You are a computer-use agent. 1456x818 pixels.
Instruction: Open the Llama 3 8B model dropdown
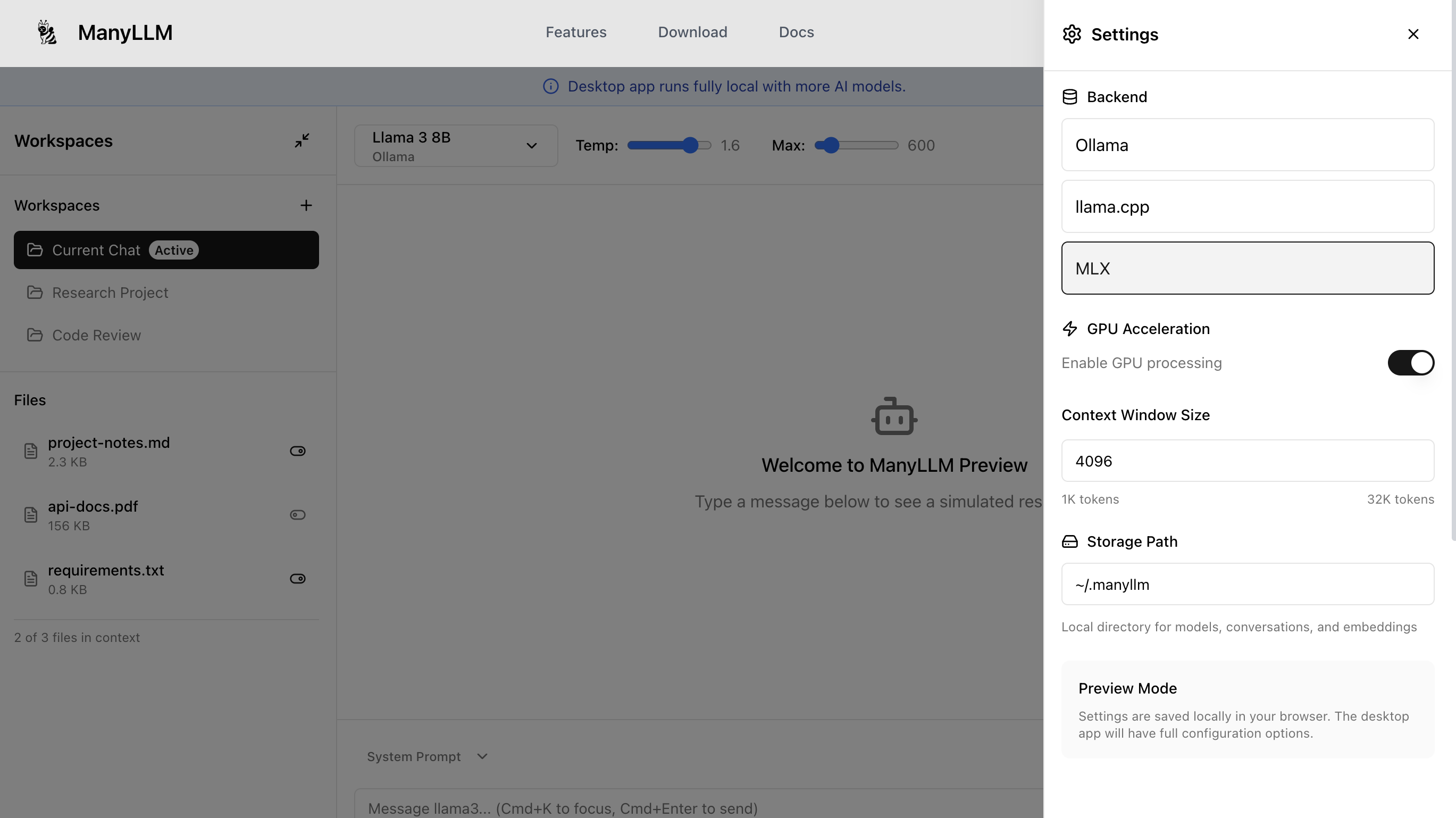[456, 146]
